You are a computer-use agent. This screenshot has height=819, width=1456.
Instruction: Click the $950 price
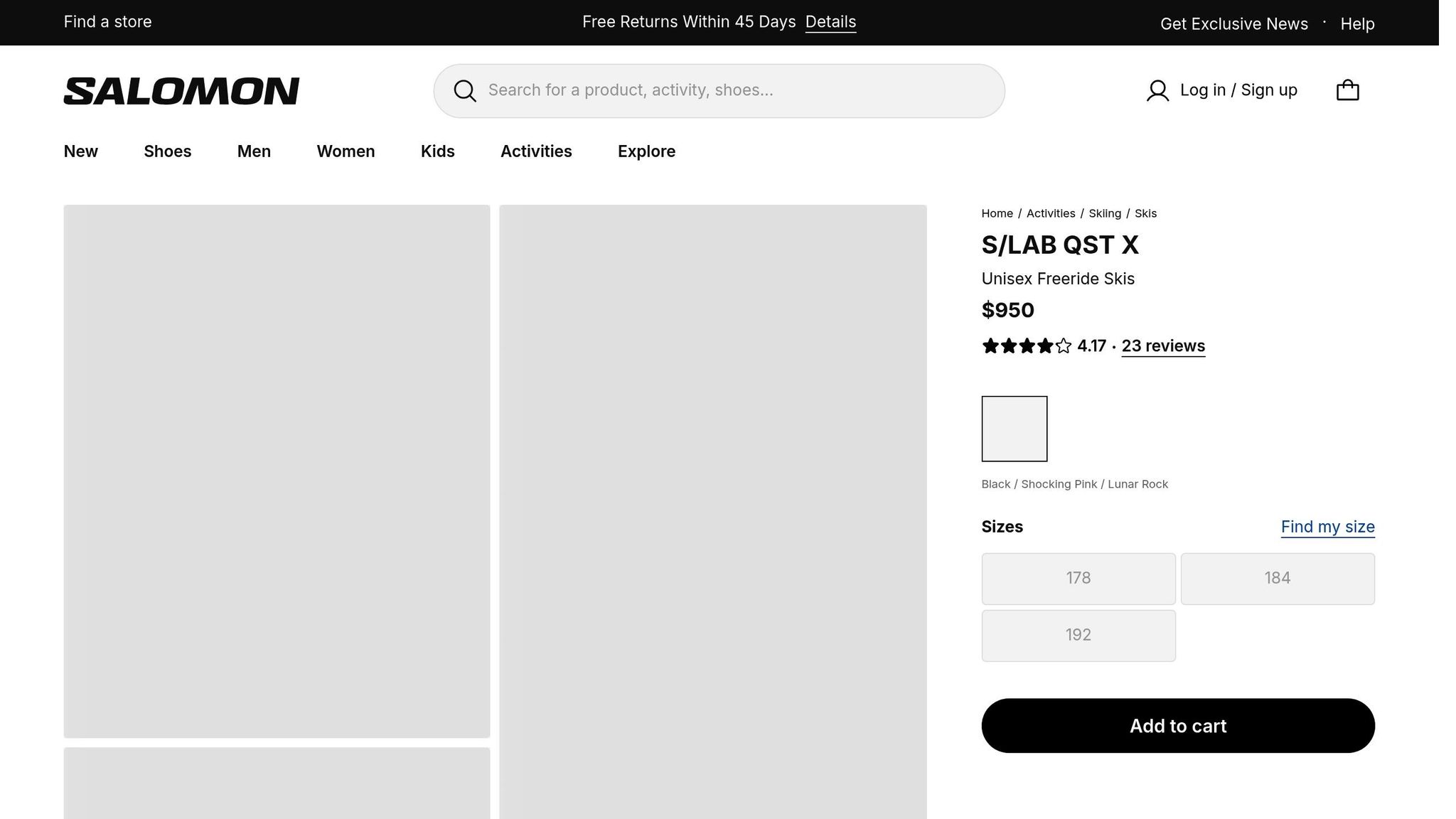click(x=1007, y=310)
